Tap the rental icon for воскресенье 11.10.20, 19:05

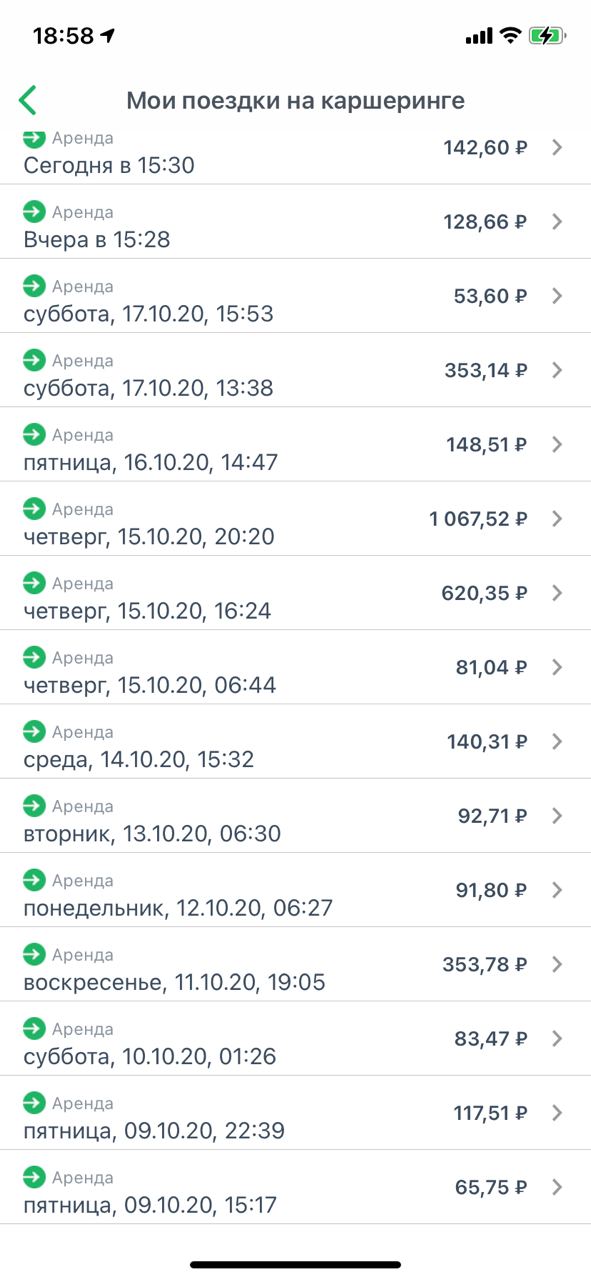pos(35,953)
